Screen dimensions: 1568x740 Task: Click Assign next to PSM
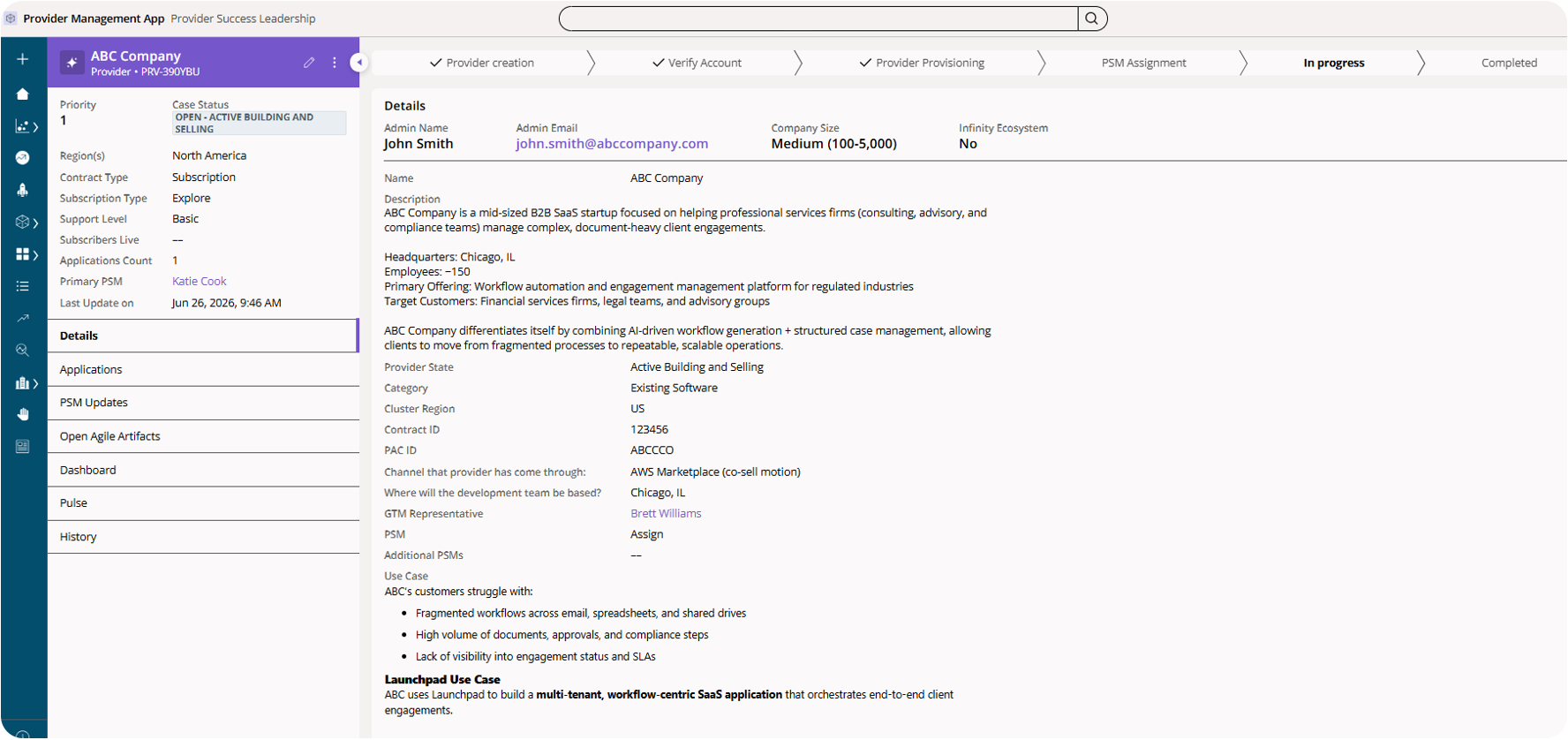pos(646,534)
